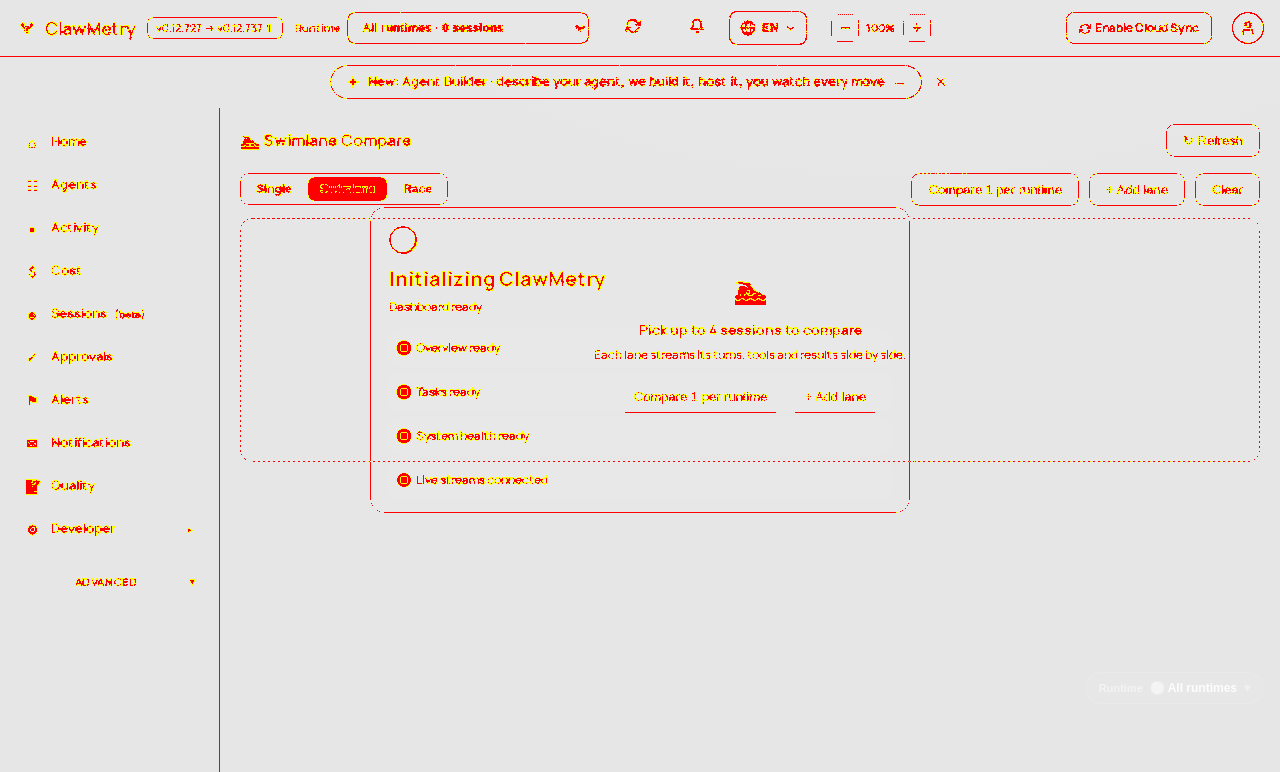Open the notifications bell in the top bar
Image resolution: width=1280 pixels, height=772 pixels.
pyautogui.click(x=697, y=27)
